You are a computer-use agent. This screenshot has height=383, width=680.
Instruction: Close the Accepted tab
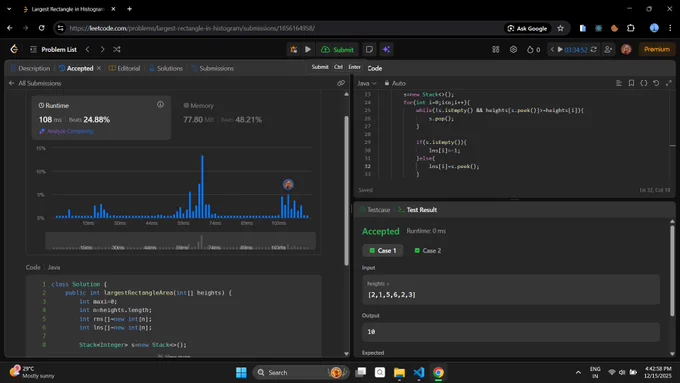click(x=99, y=68)
